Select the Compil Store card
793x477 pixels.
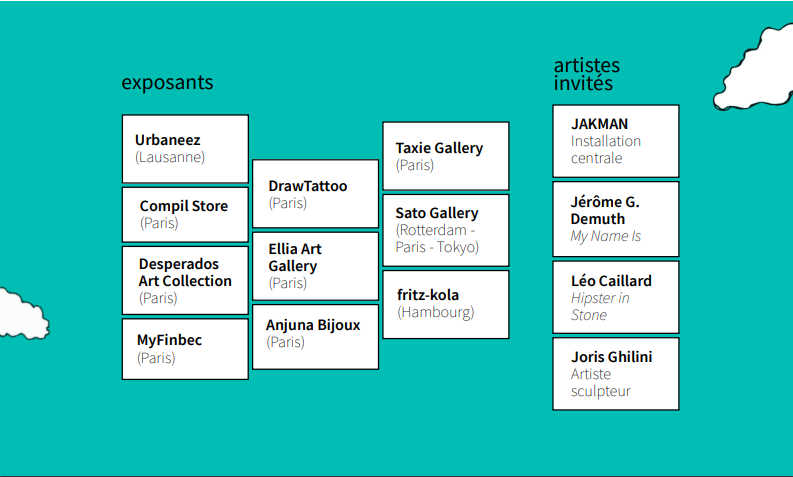pyautogui.click(x=185, y=214)
